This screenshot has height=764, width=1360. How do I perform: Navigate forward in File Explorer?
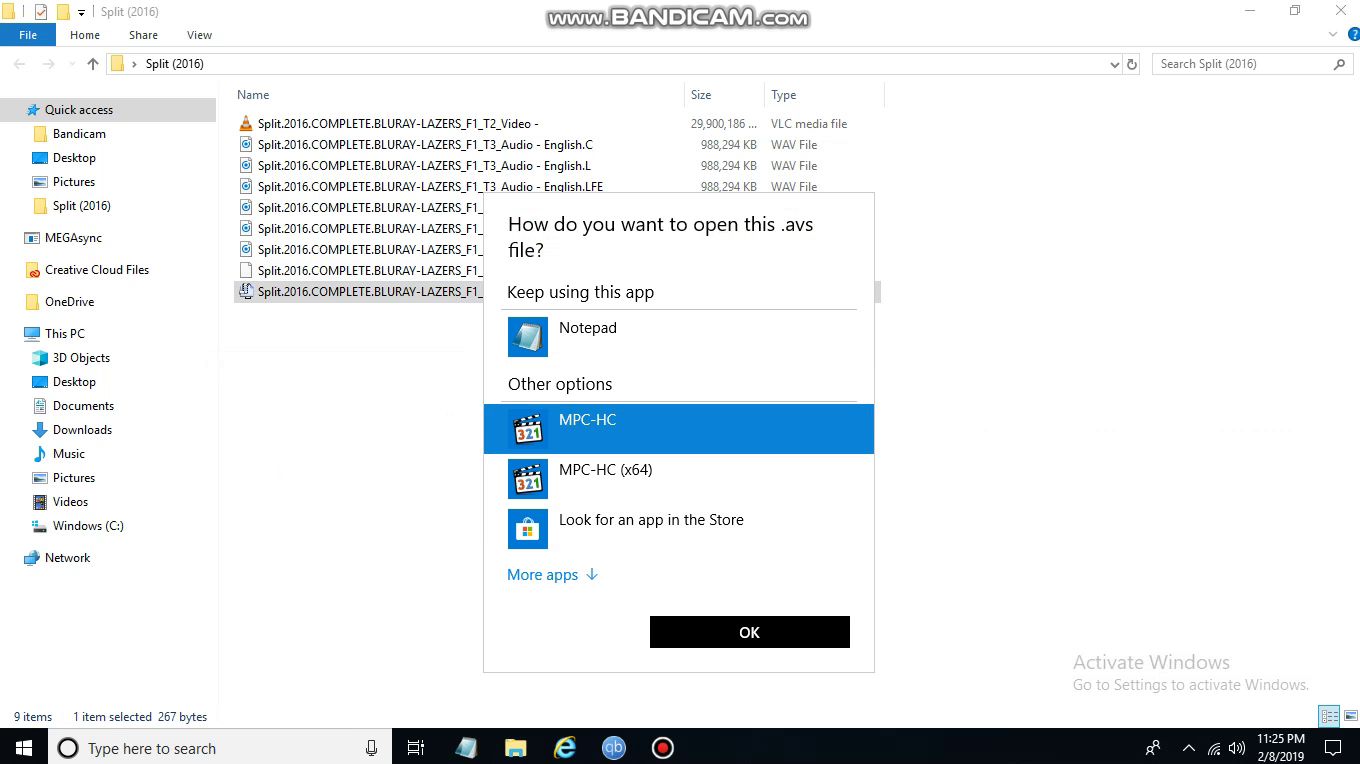point(48,64)
